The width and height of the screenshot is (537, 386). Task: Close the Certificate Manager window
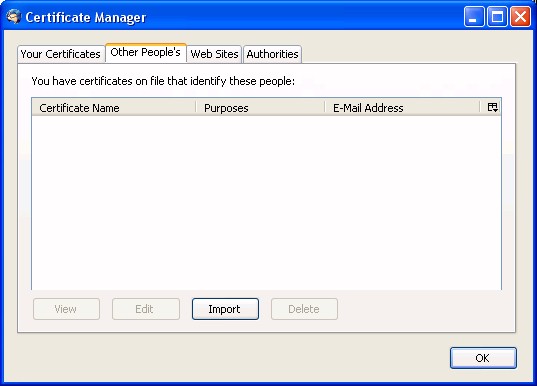pyautogui.click(x=520, y=16)
